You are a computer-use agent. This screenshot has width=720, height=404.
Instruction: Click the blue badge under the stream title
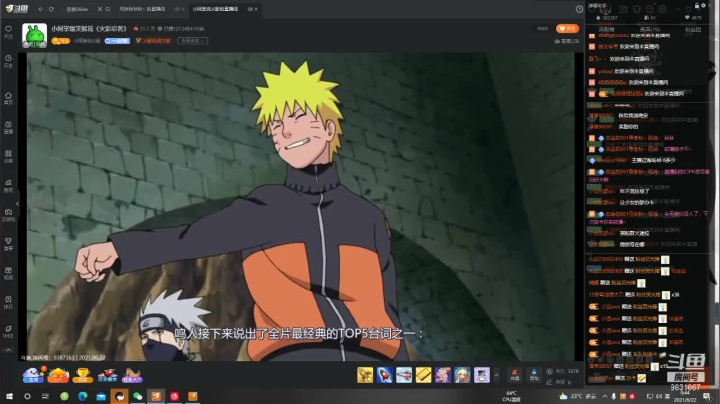(x=117, y=41)
